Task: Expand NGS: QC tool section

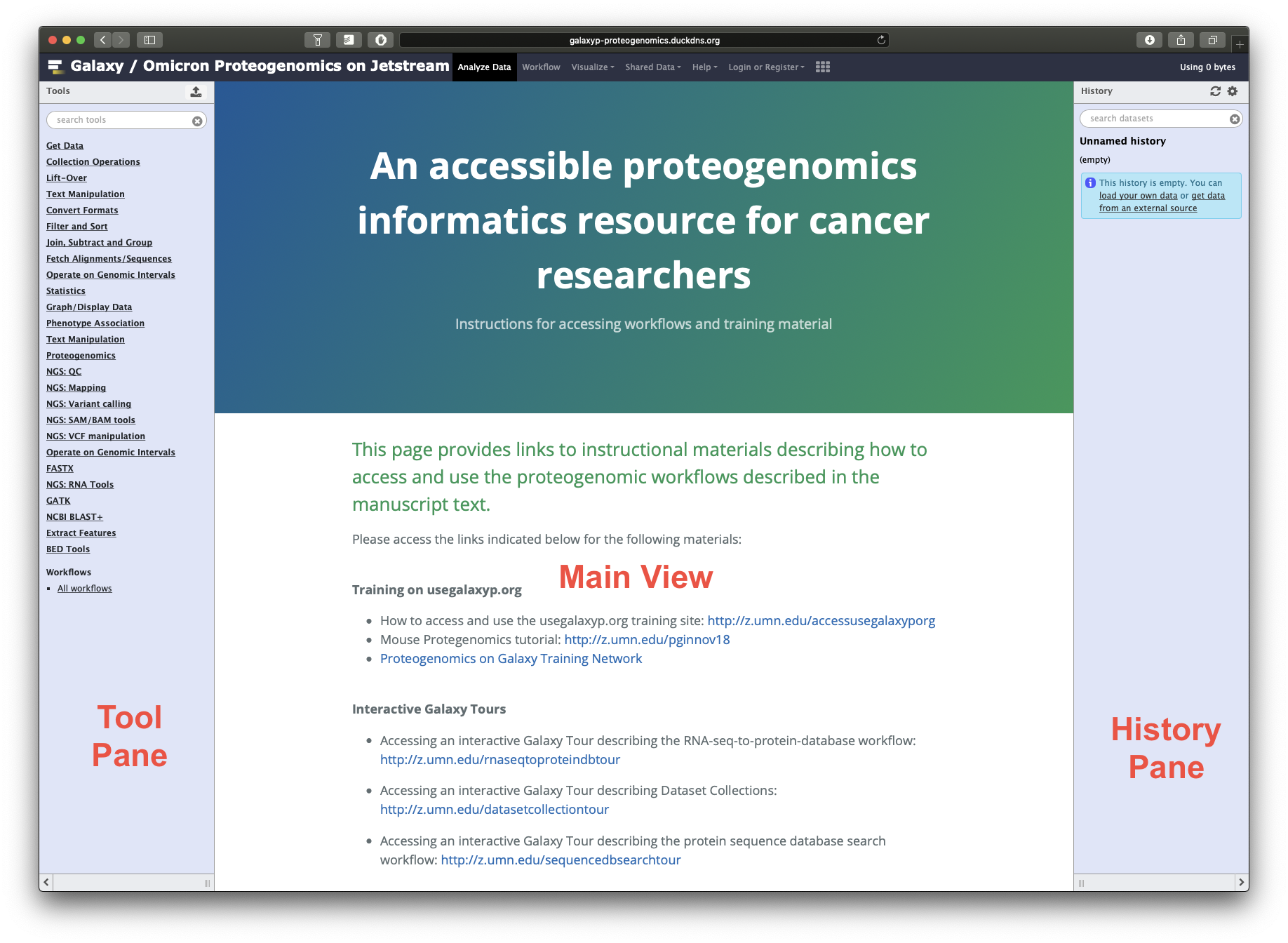Action: pos(64,372)
